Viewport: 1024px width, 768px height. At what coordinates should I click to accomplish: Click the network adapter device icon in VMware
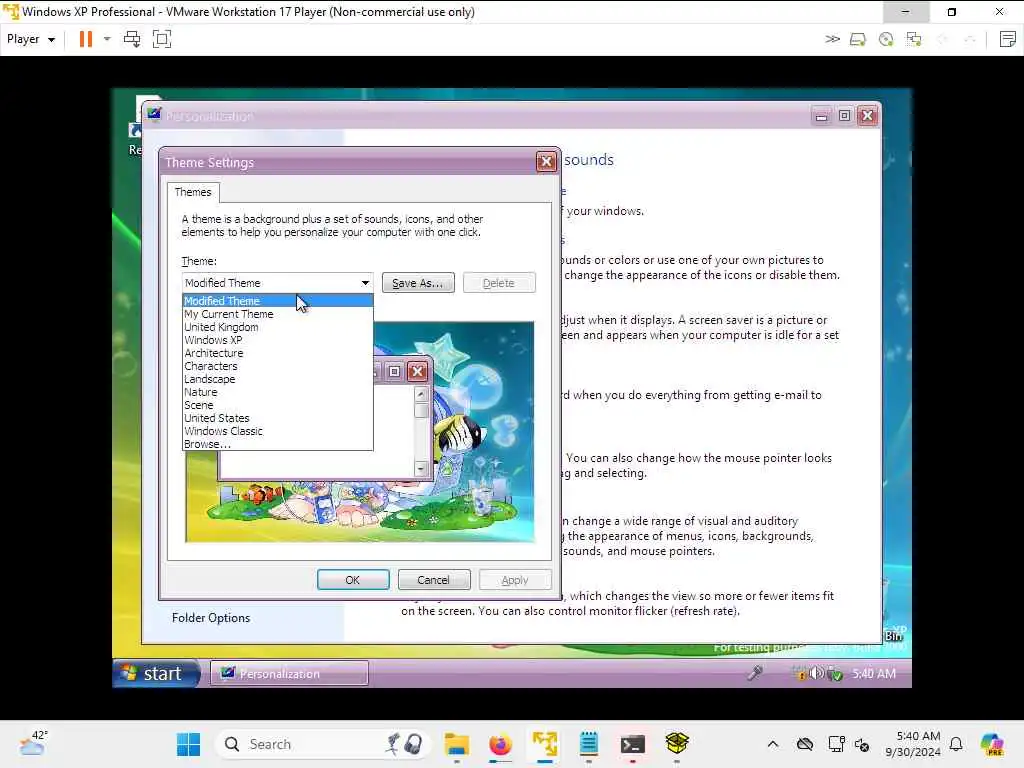pos(914,40)
